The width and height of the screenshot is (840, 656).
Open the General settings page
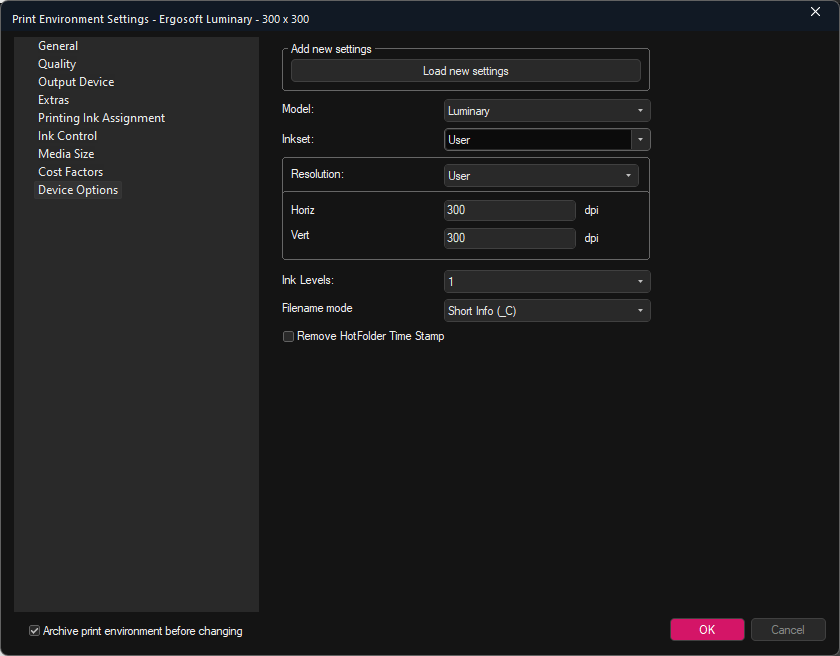(58, 46)
